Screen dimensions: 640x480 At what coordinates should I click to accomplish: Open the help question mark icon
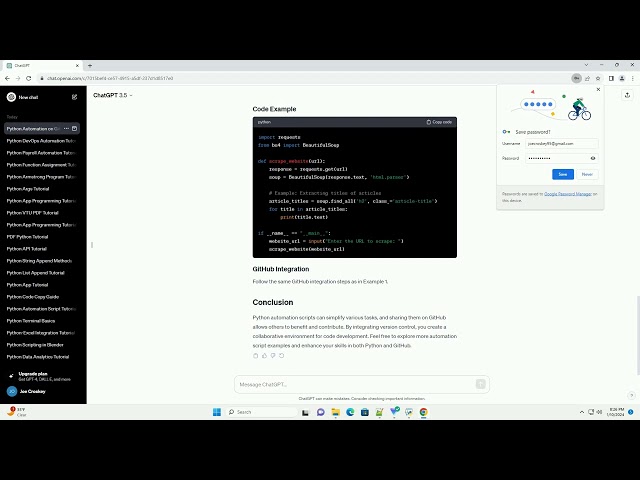pyautogui.click(x=631, y=395)
